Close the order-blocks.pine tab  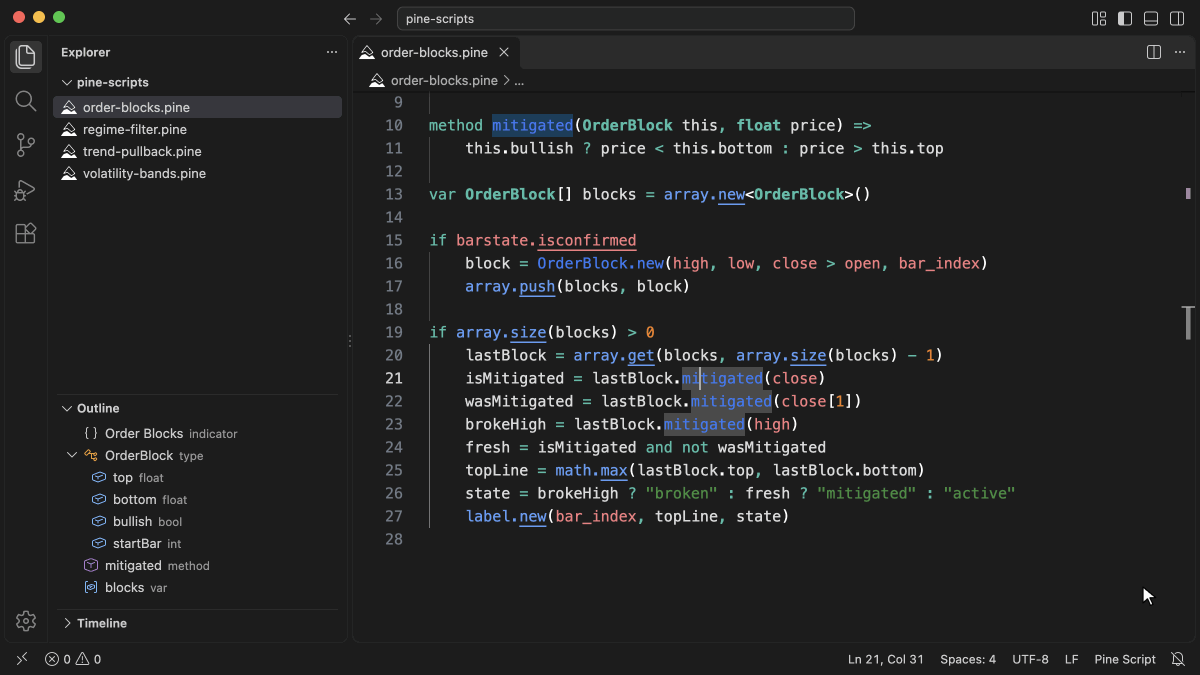point(504,52)
